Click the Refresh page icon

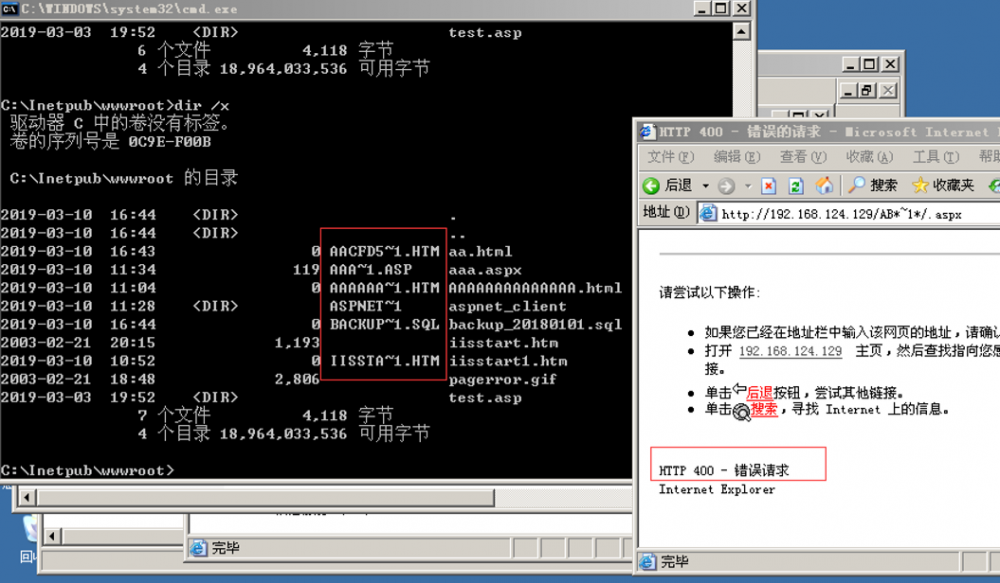click(795, 185)
